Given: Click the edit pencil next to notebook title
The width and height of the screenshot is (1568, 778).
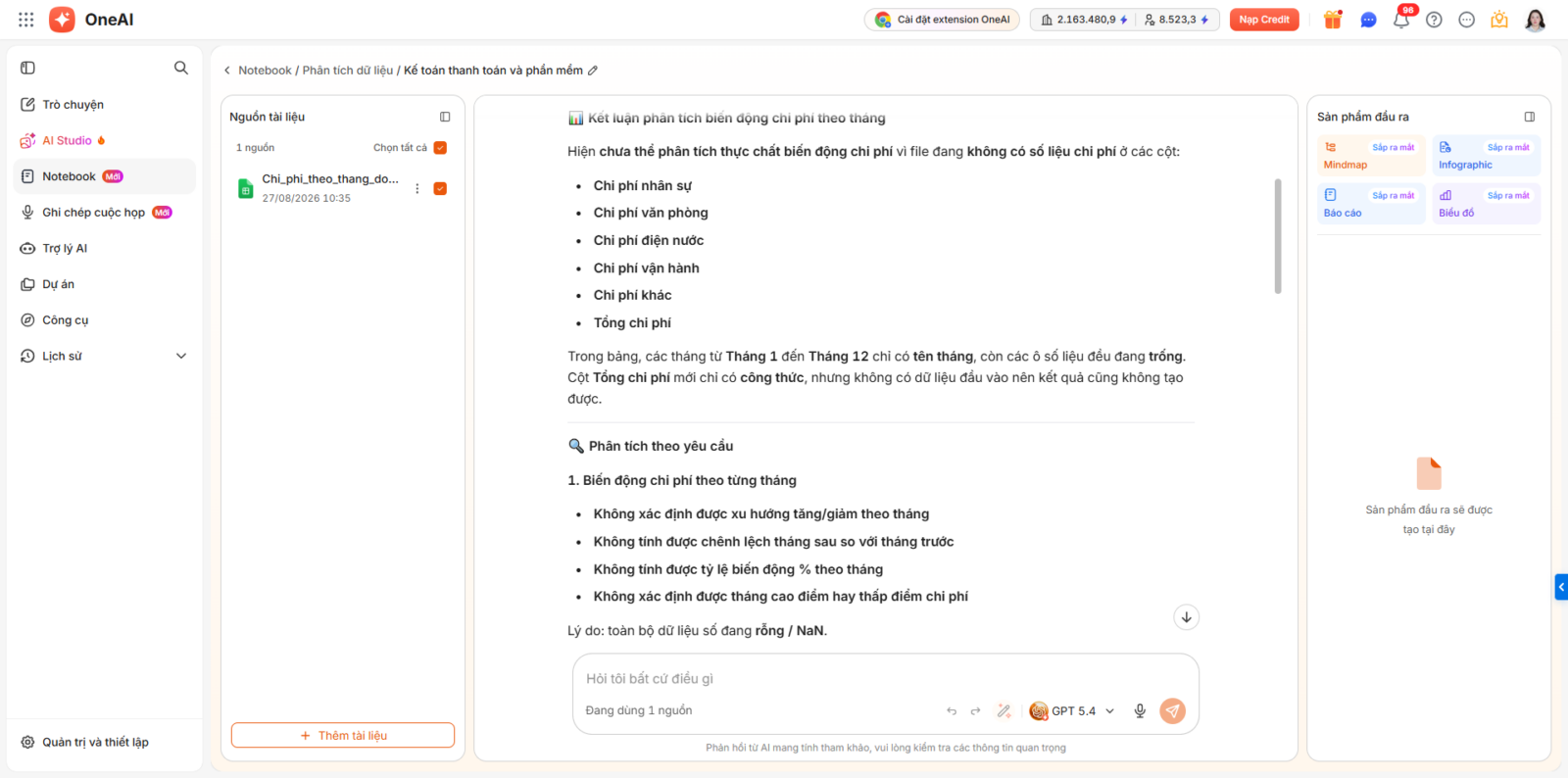Looking at the screenshot, I should click(x=593, y=71).
